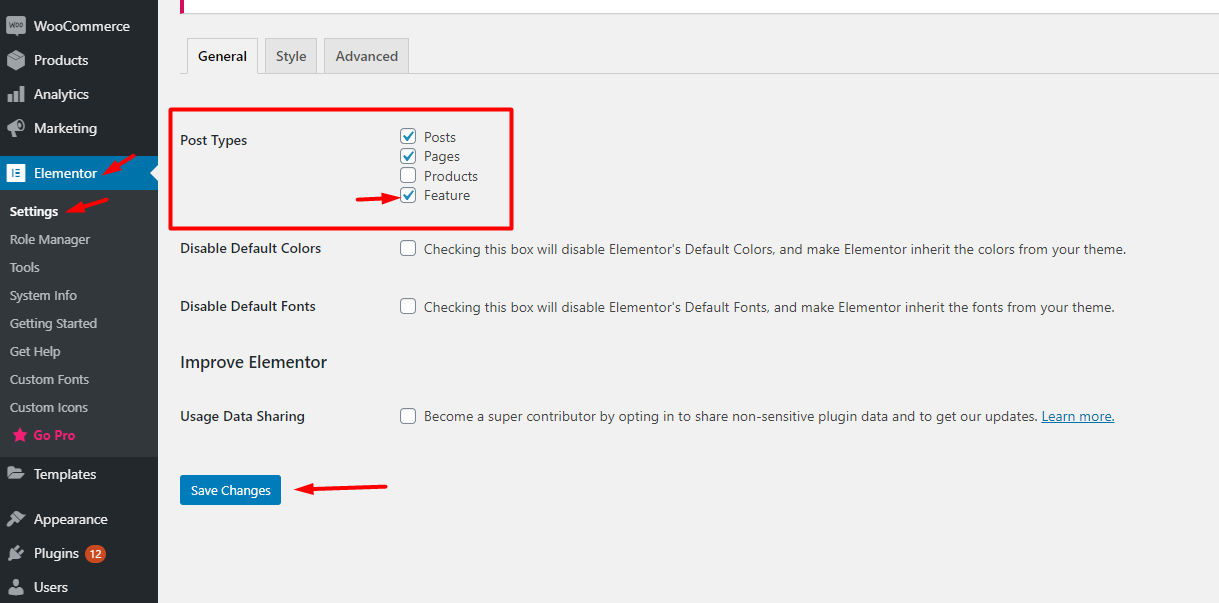
Task: Click the Go Pro star icon
Action: pos(19,435)
